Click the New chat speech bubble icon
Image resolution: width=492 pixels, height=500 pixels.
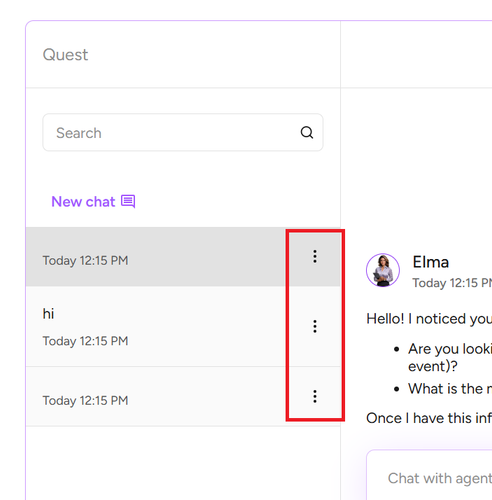coord(128,202)
